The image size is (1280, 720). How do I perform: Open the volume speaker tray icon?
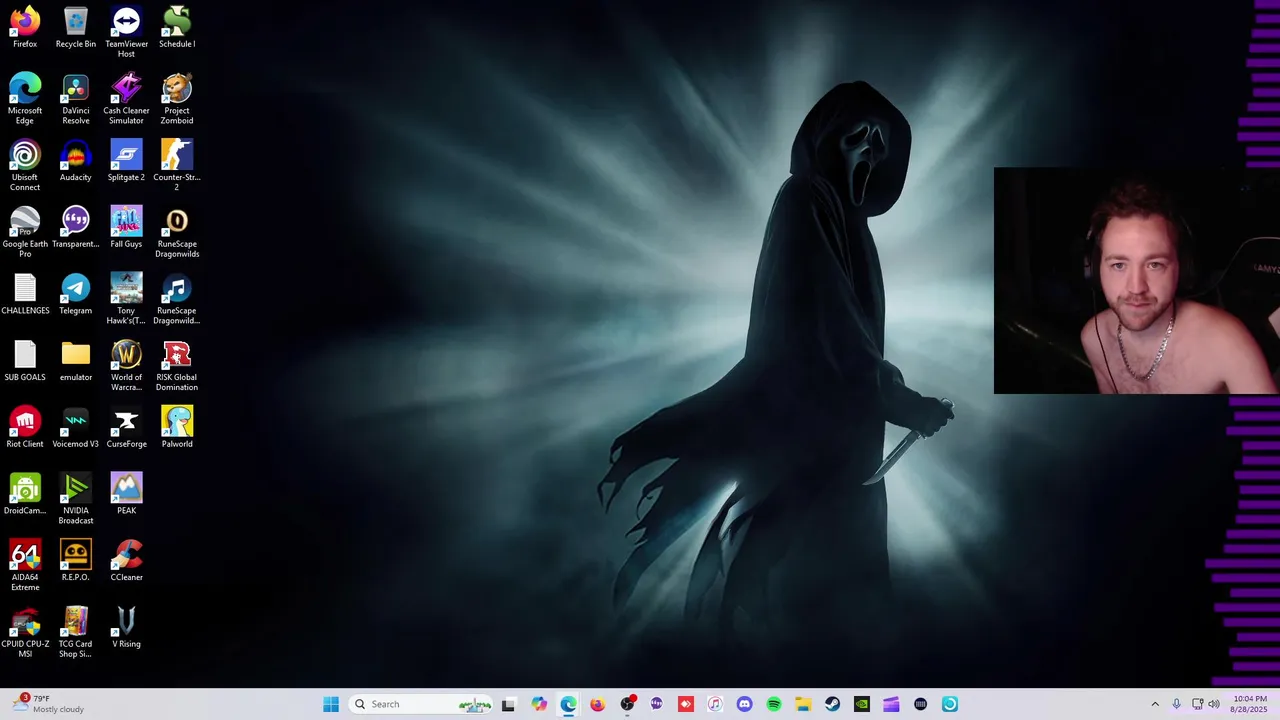click(1214, 704)
